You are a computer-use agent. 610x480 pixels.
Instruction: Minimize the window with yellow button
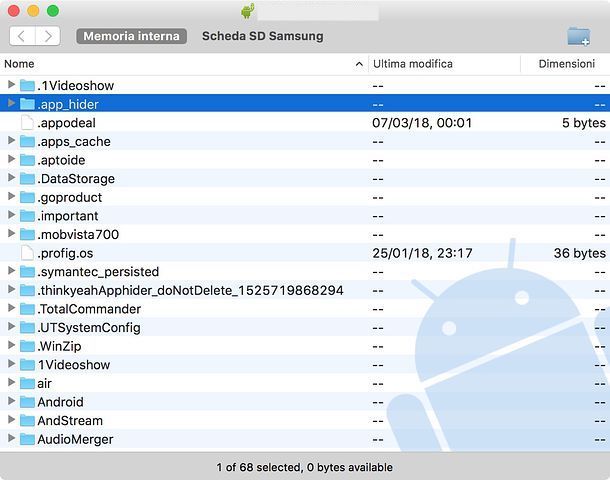(33, 11)
